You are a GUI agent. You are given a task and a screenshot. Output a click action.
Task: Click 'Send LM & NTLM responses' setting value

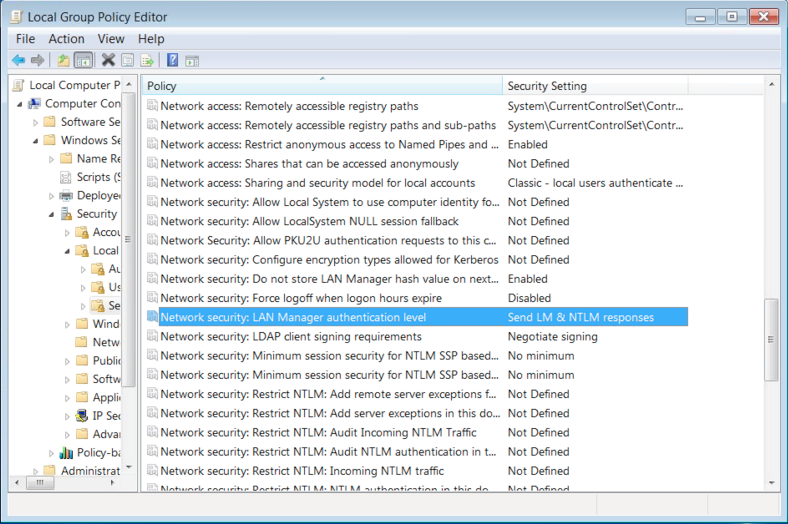coord(580,317)
